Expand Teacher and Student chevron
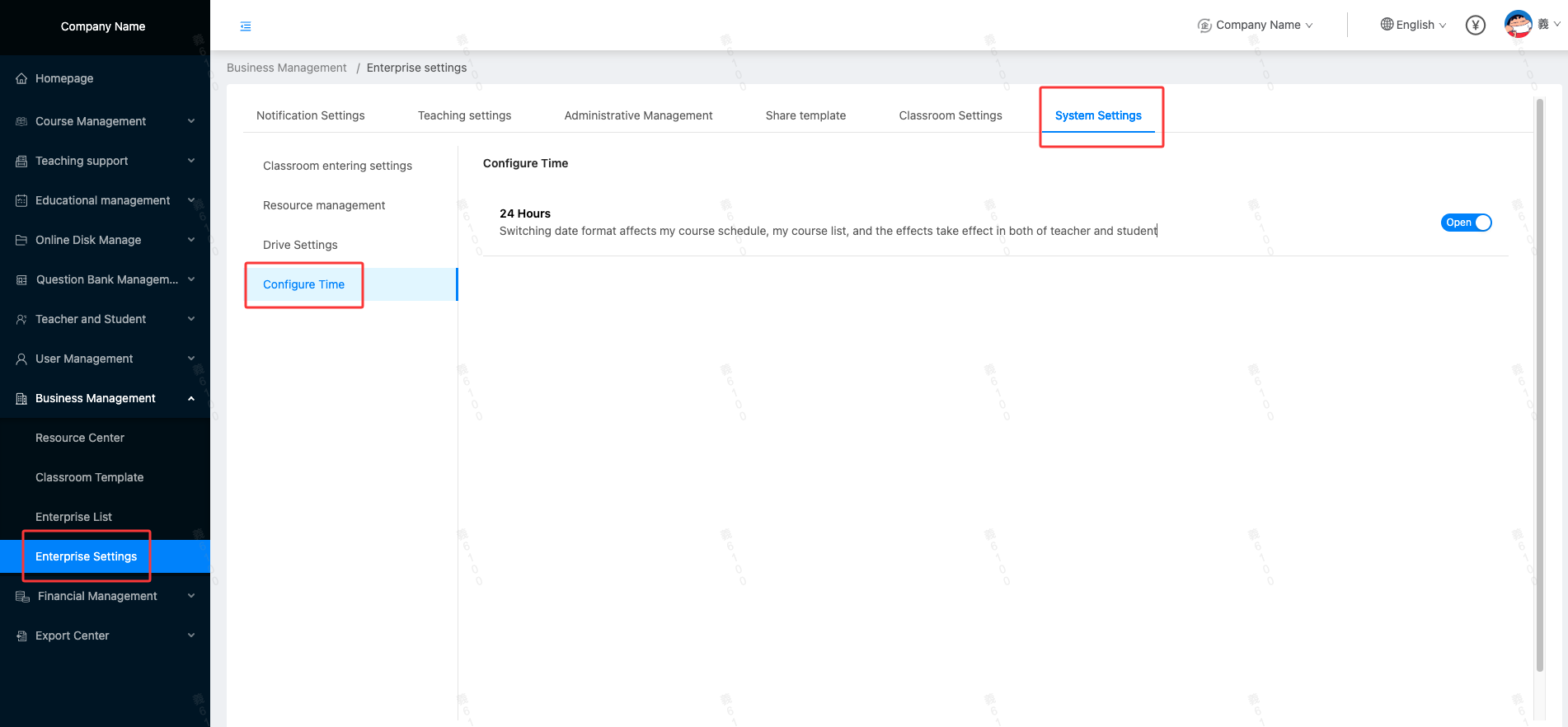The width and height of the screenshot is (1568, 727). click(191, 319)
